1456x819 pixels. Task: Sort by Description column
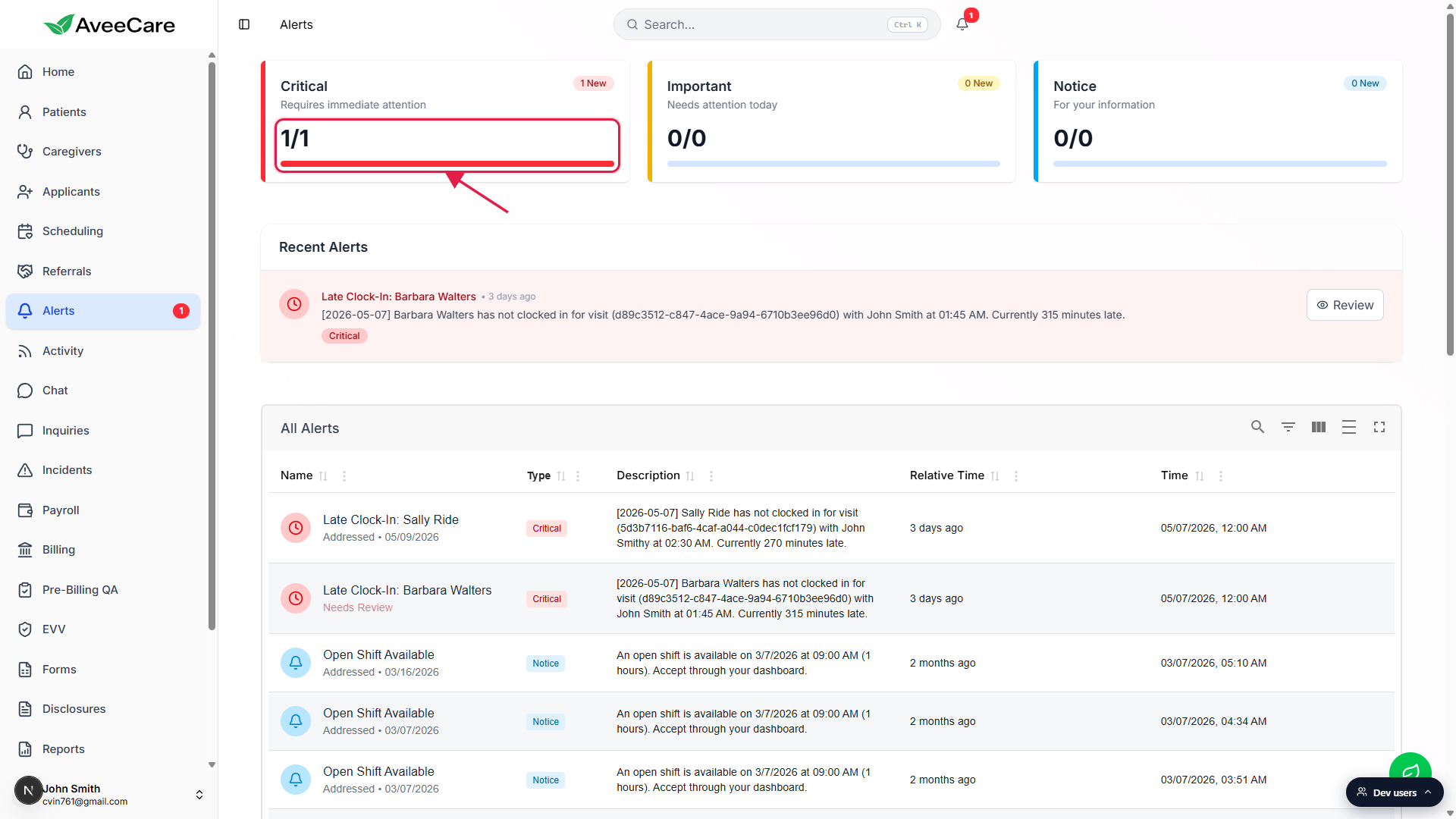click(x=690, y=476)
